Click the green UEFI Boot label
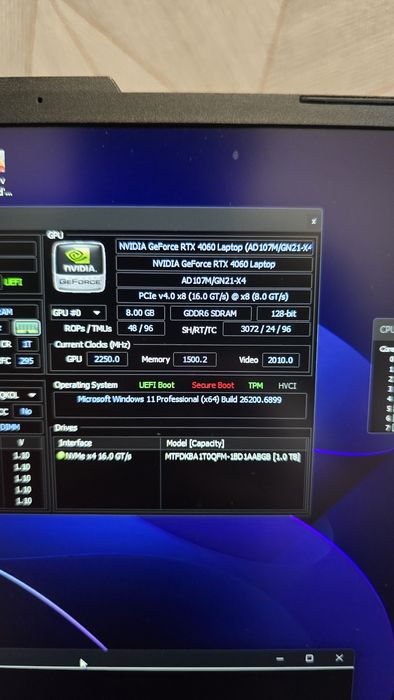Image resolution: width=394 pixels, height=700 pixels. pos(157,385)
